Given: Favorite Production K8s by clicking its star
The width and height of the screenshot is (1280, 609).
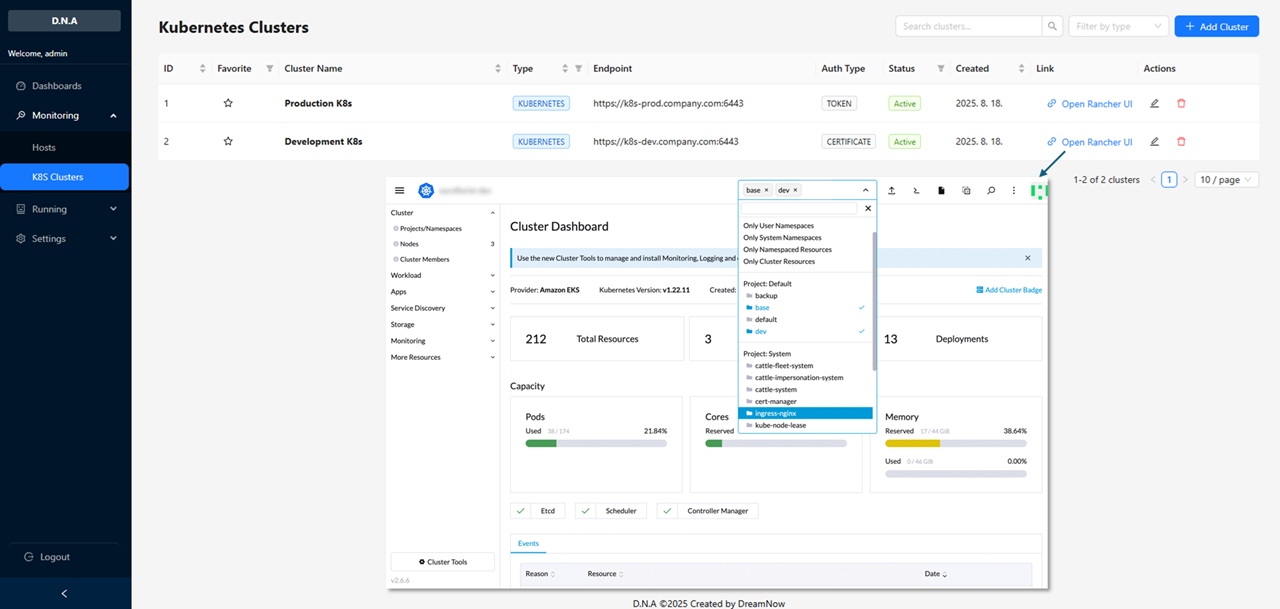Looking at the screenshot, I should point(228,102).
